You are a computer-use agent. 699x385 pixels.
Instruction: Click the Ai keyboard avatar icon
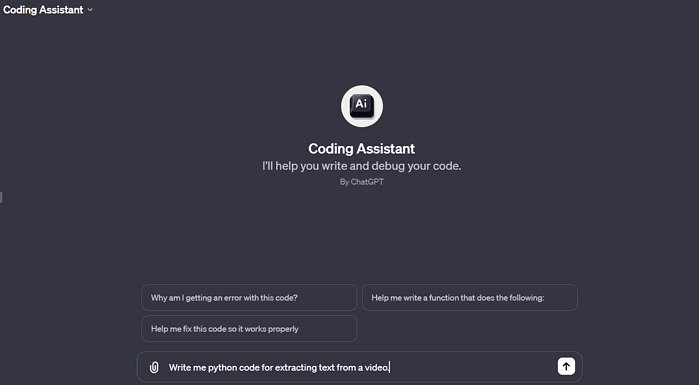pos(362,106)
